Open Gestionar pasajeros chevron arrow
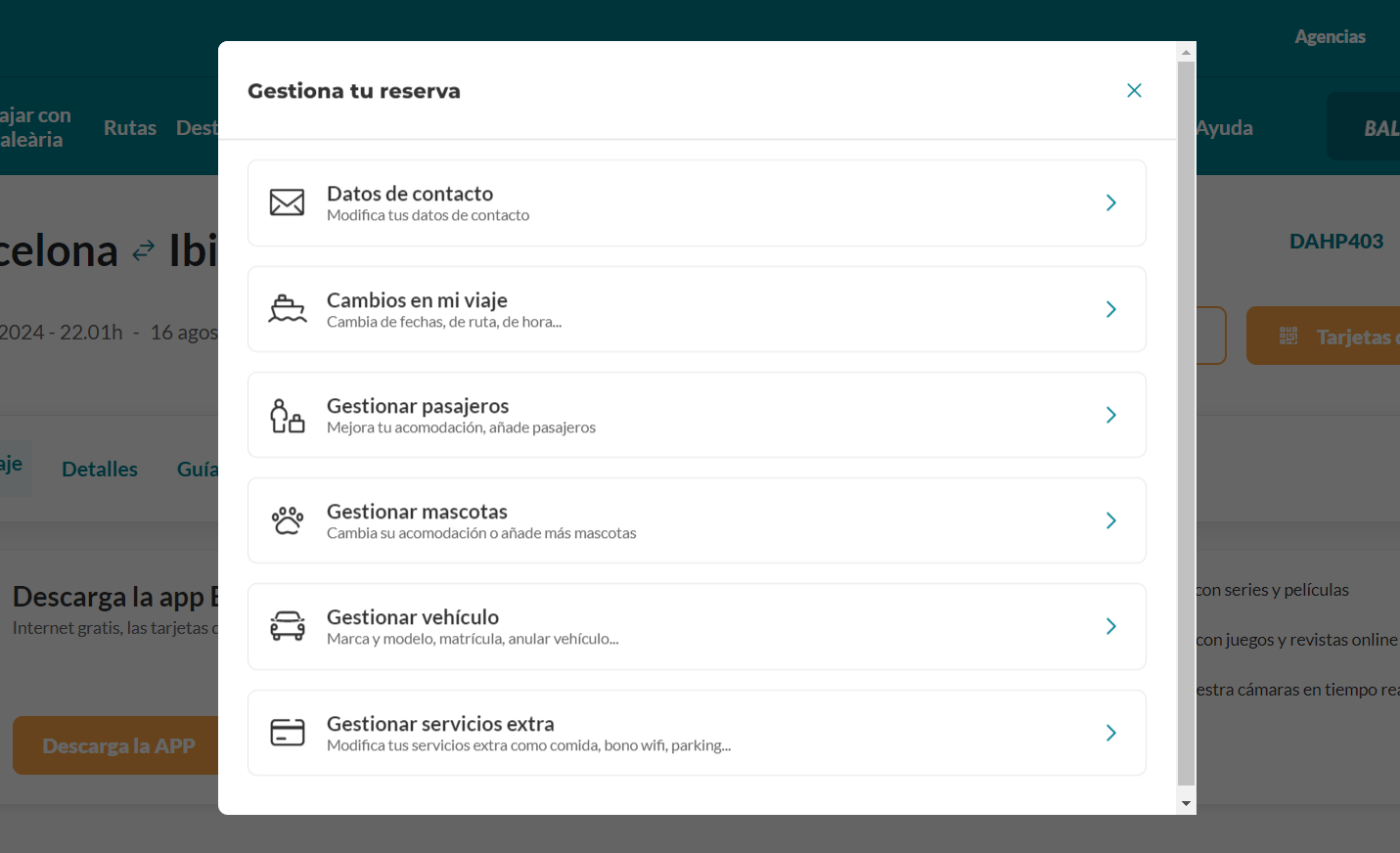This screenshot has height=853, width=1400. click(x=1111, y=415)
